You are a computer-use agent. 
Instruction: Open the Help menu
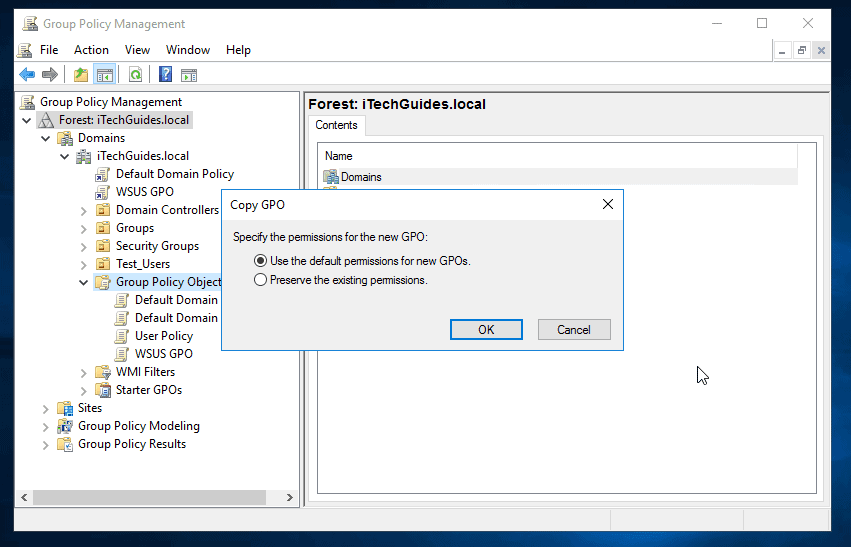pyautogui.click(x=238, y=50)
